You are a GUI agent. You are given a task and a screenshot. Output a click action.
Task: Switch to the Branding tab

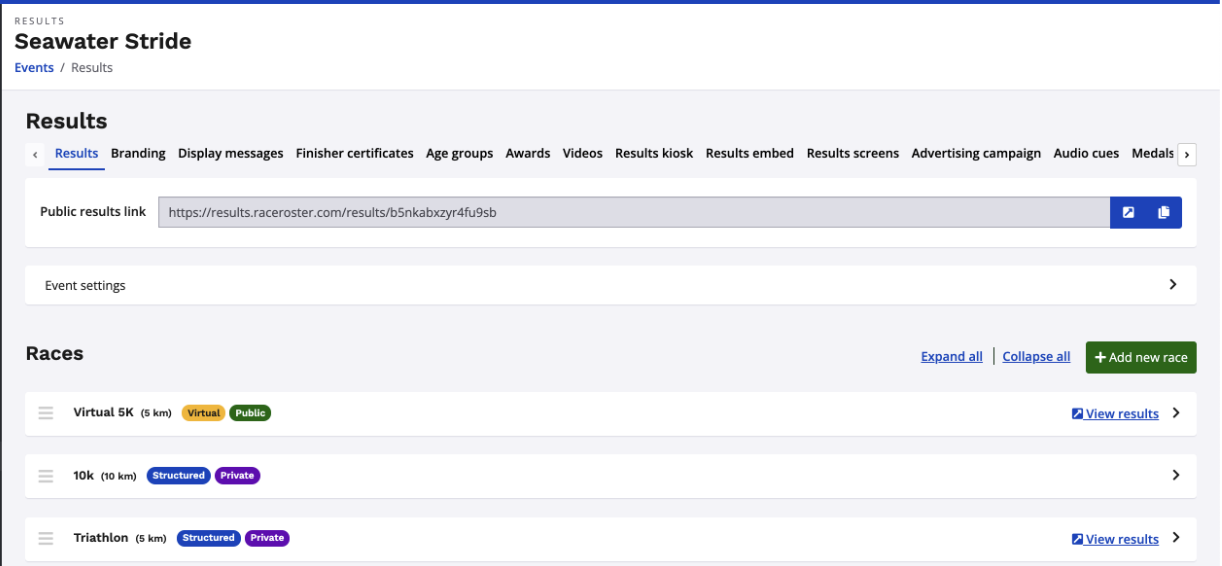138,153
